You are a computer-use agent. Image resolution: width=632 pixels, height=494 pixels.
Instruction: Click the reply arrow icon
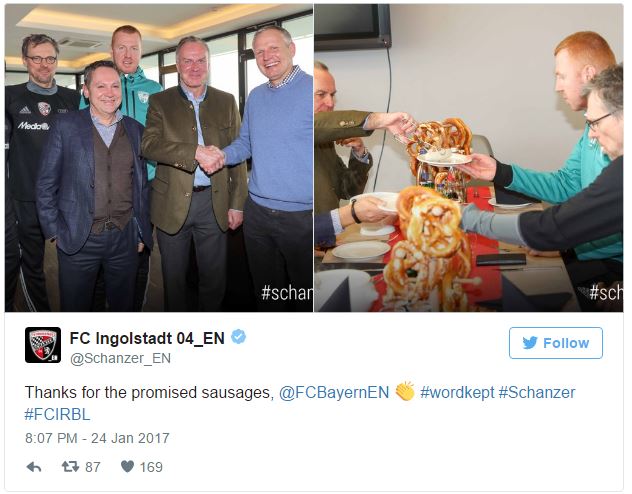(34, 467)
